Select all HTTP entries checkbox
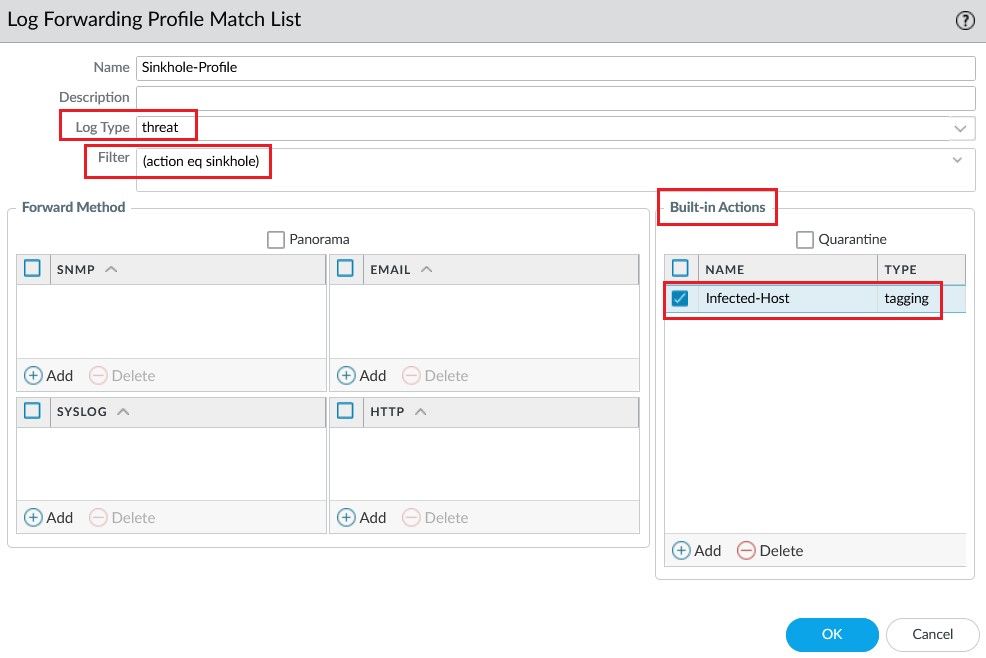 [x=346, y=411]
